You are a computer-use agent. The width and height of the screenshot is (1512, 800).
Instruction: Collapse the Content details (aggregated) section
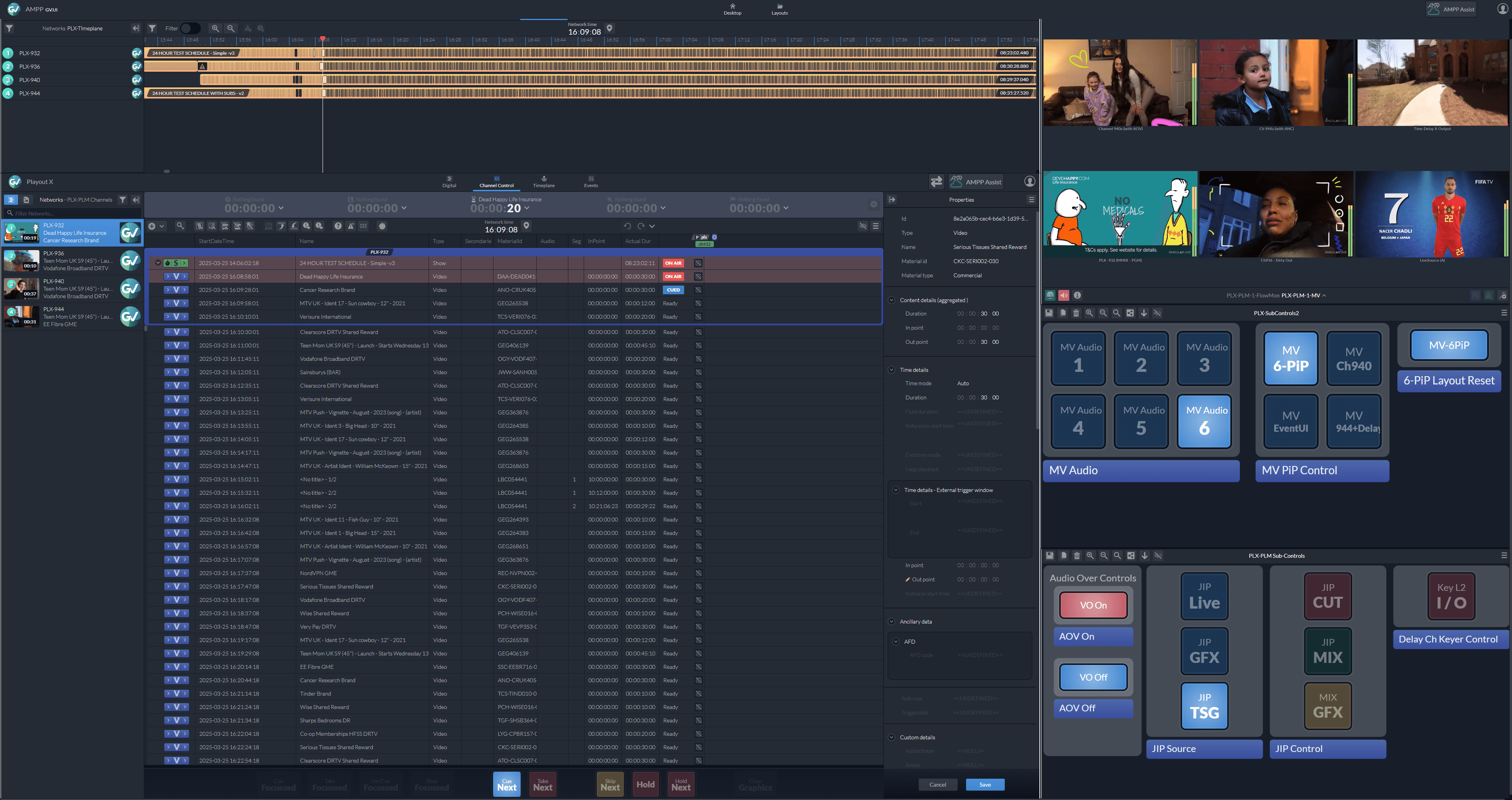coord(891,300)
